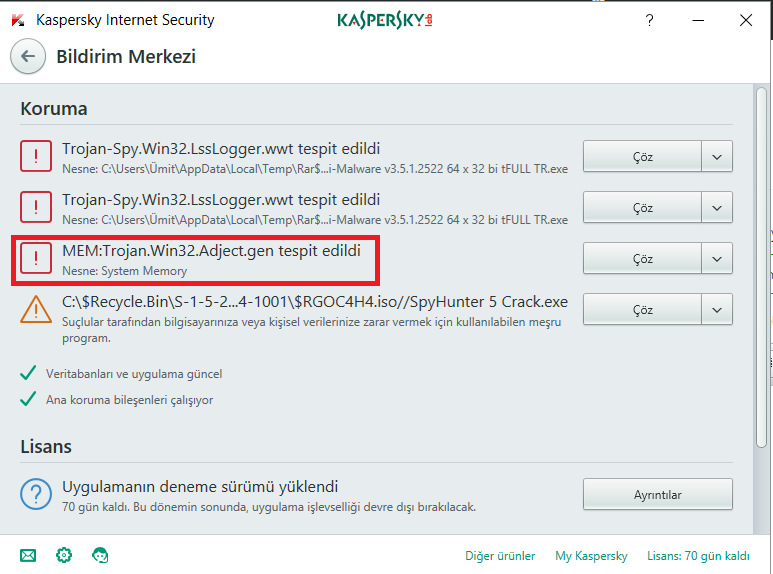Click the 70 gün kaldı description text
Image resolution: width=773 pixels, height=574 pixels.
pos(269,507)
